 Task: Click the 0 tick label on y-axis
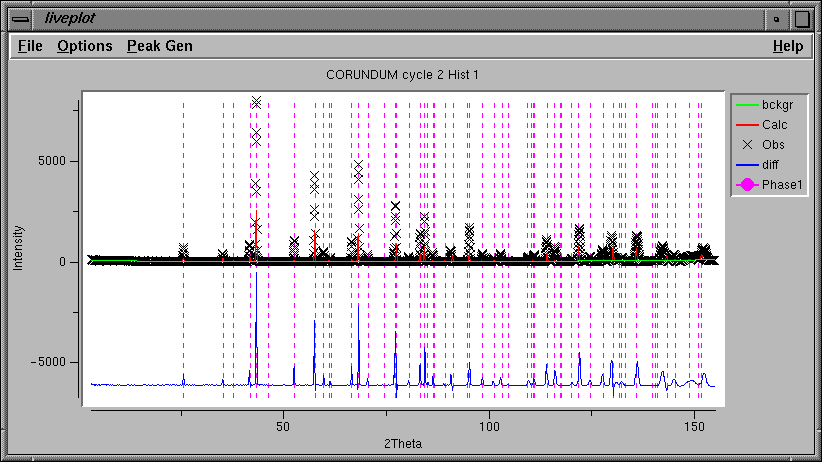62,262
